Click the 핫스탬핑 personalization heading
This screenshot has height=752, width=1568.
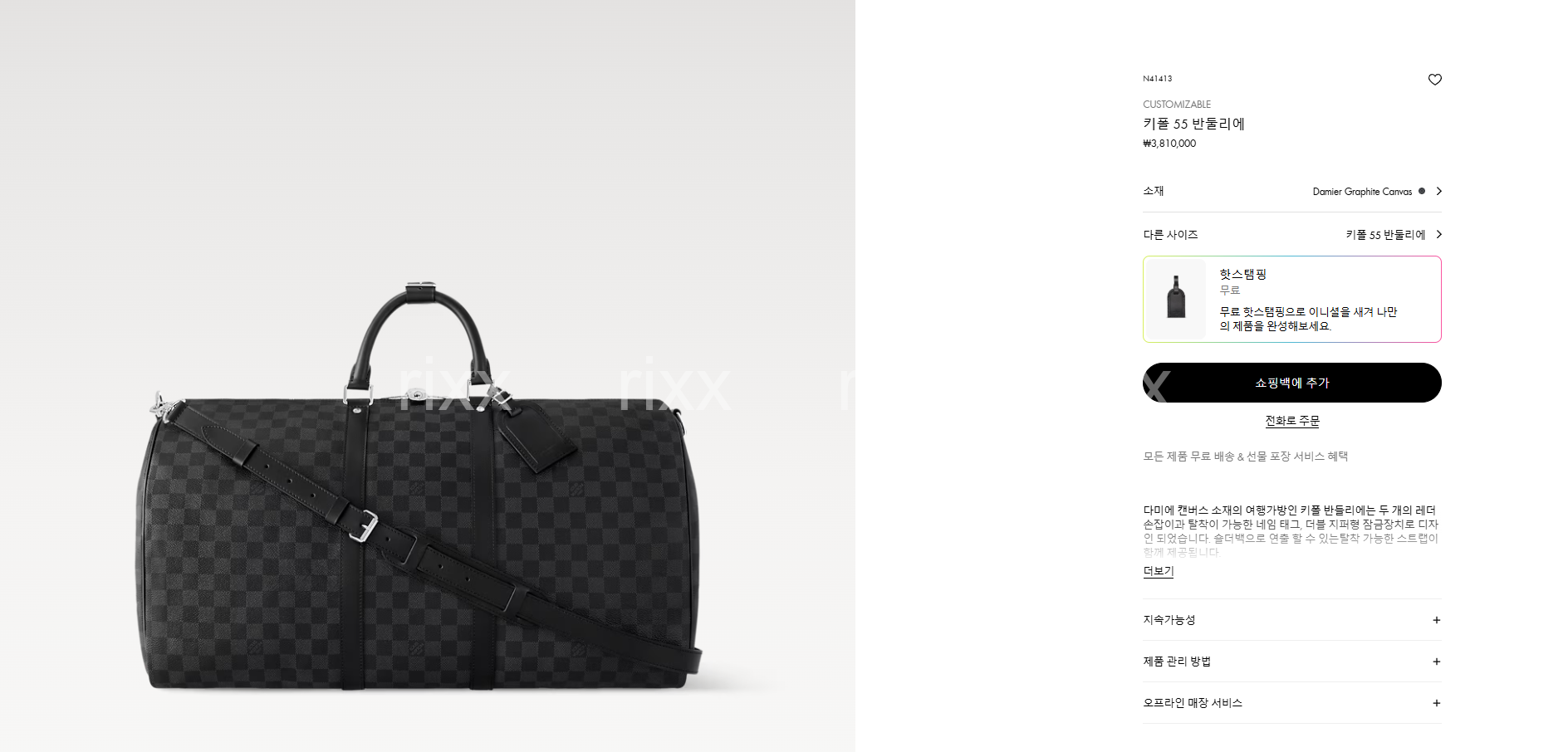pos(1242,274)
